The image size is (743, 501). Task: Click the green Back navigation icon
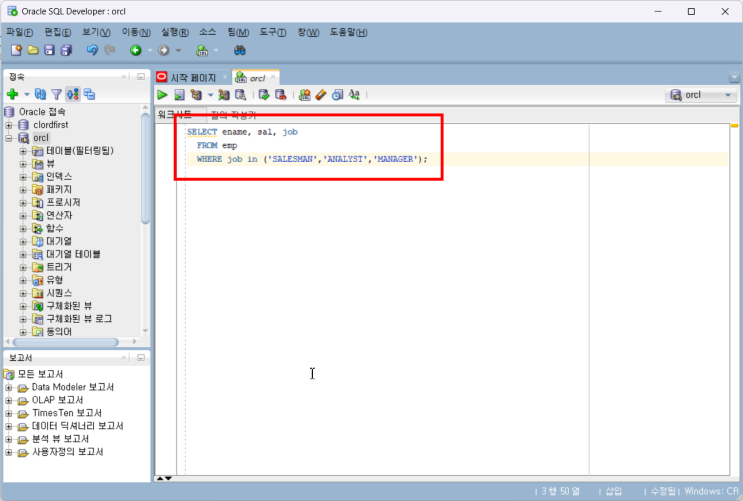point(136,50)
